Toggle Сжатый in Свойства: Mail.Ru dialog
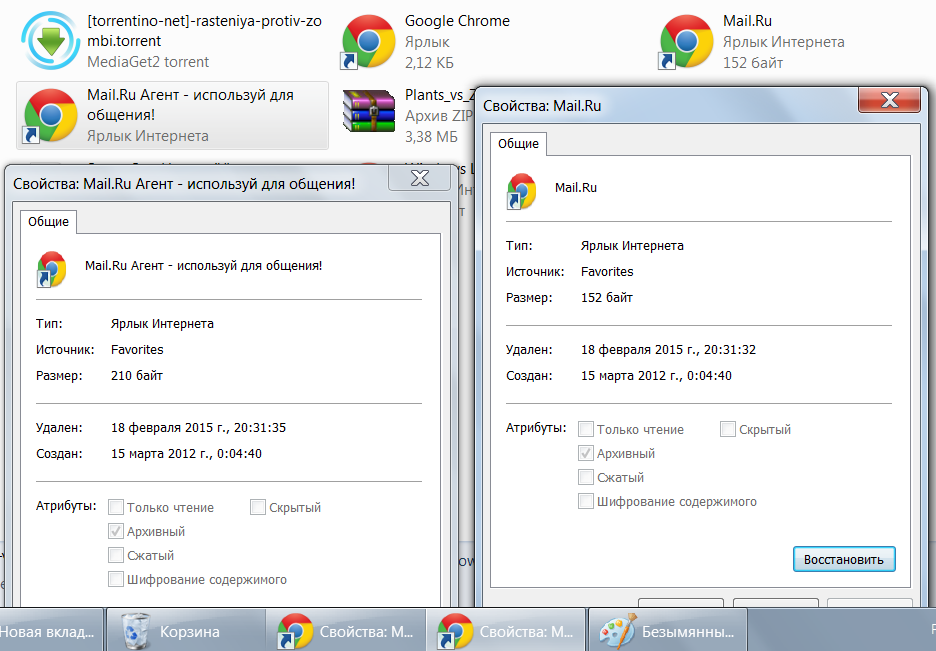Screen dimensions: 936x651 tap(586, 477)
